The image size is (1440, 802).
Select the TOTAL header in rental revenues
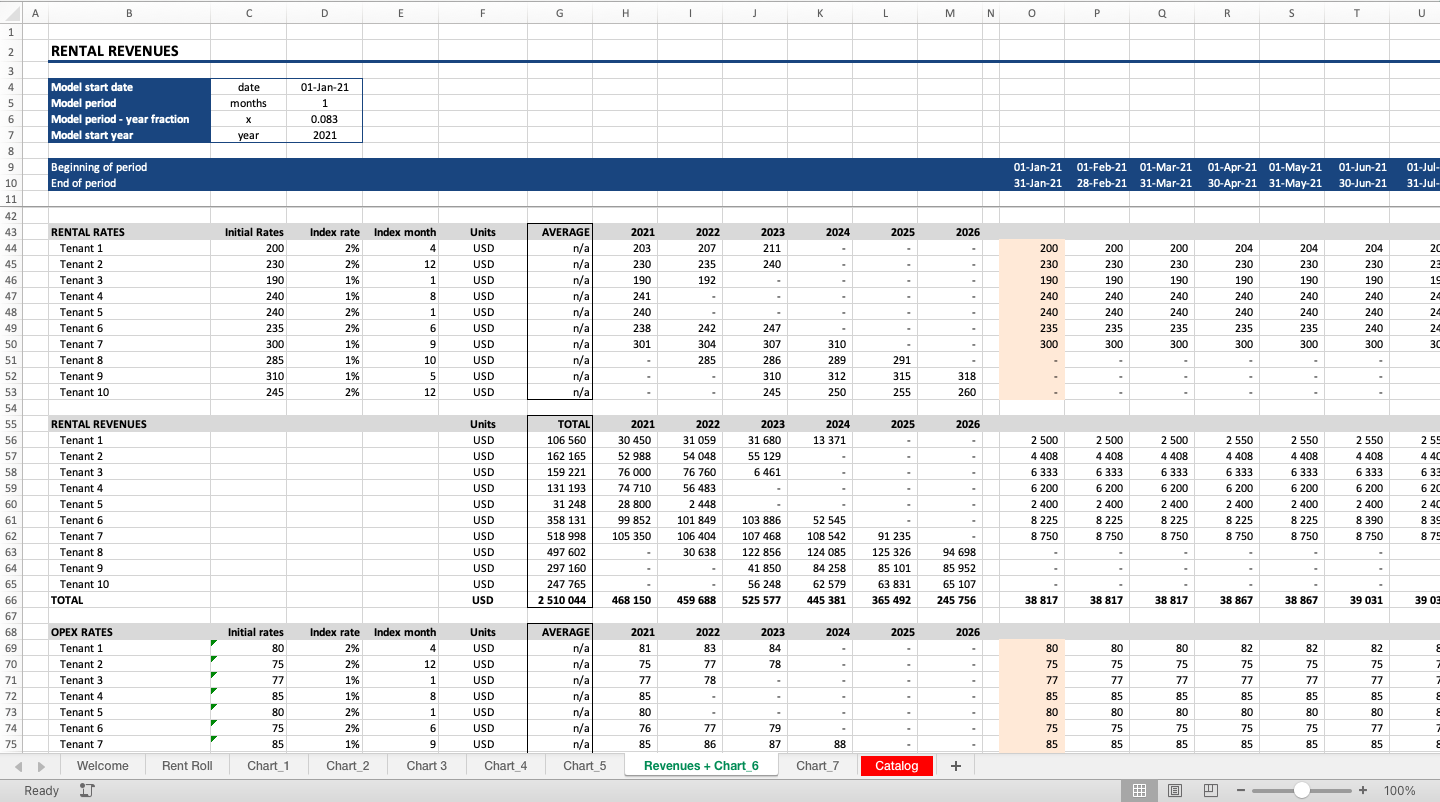(559, 424)
